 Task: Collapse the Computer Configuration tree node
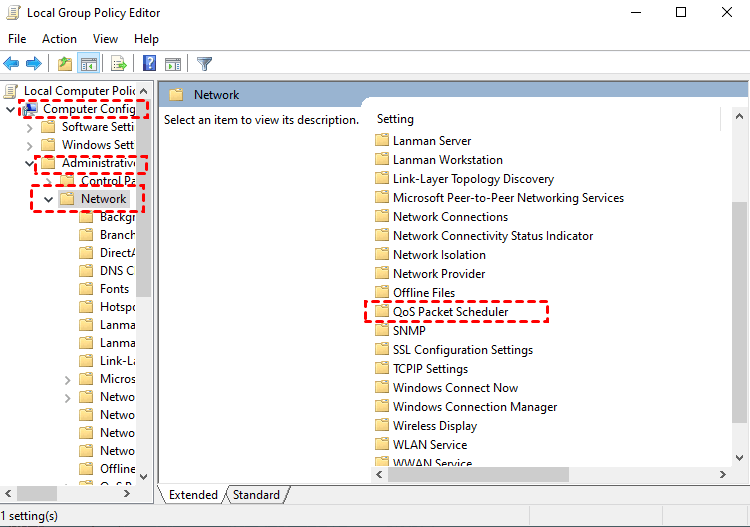tap(11, 109)
